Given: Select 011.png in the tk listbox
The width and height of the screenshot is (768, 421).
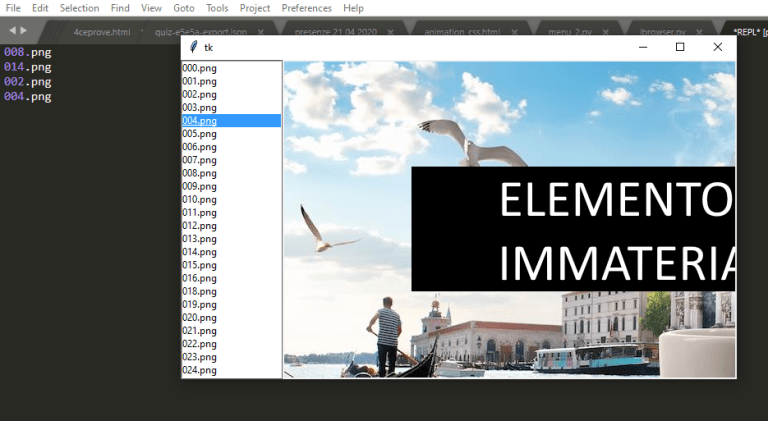Looking at the screenshot, I should pyautogui.click(x=231, y=213).
